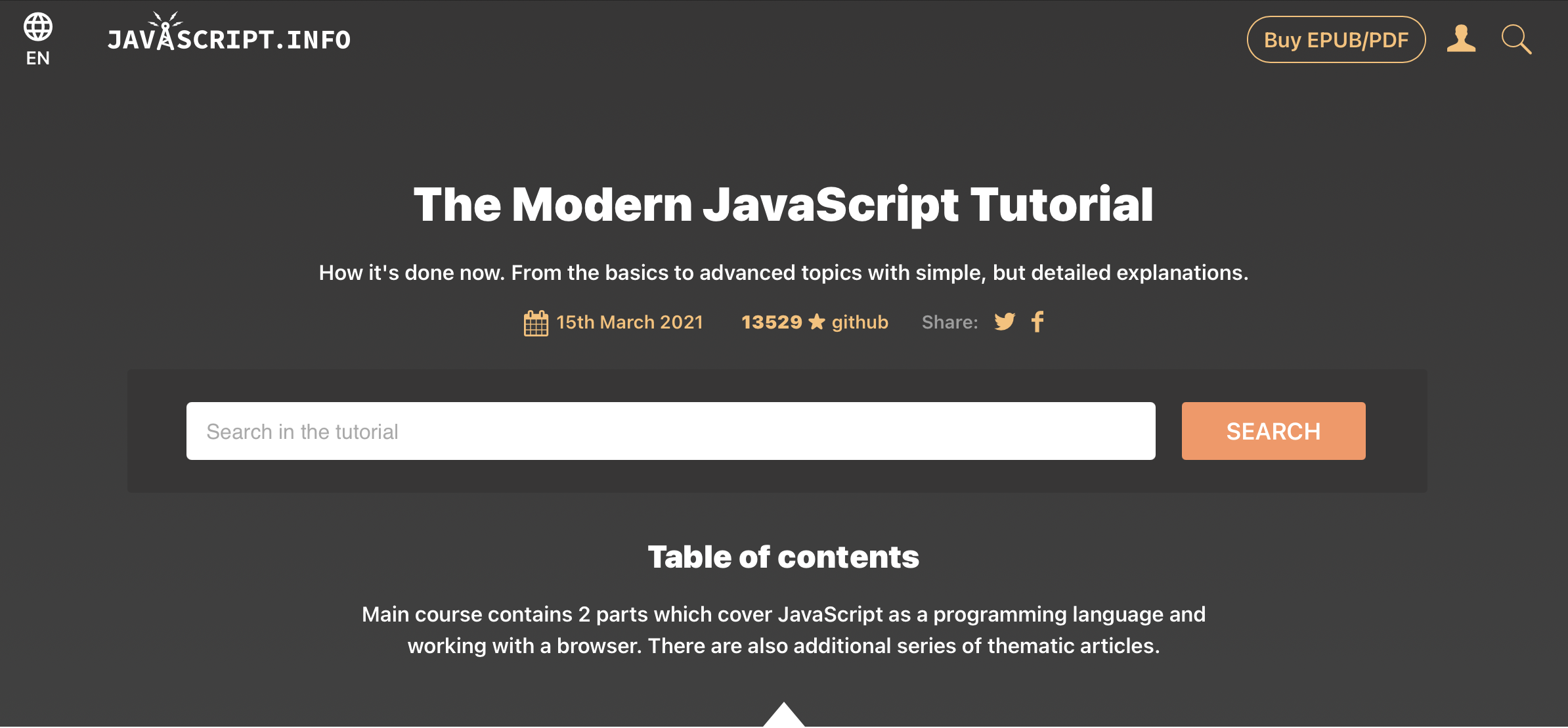Click the Share: label near the social icons

[x=949, y=322]
